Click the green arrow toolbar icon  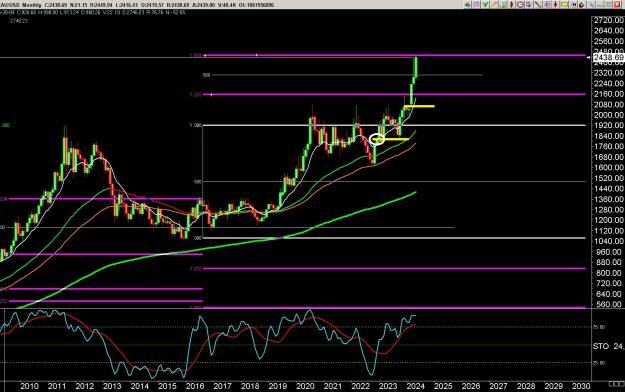(485, 4)
